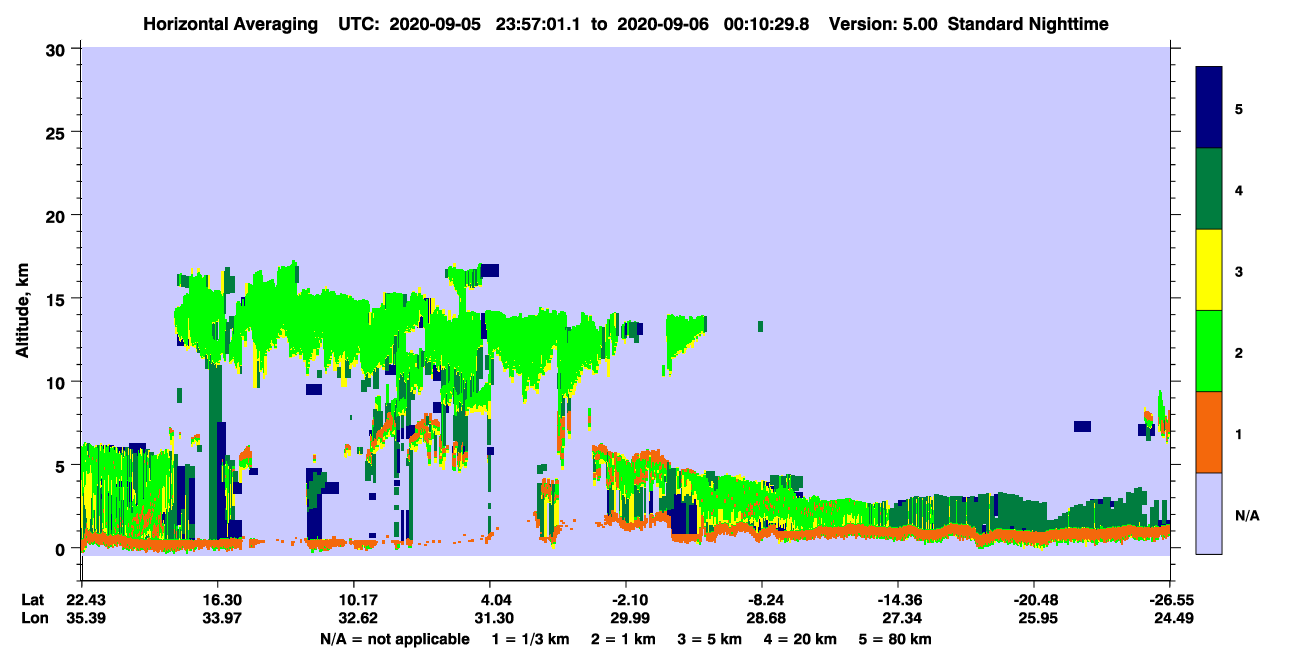The height and width of the screenshot is (667, 1300).
Task: Click the latitude value 16.30
Action: pos(217,600)
